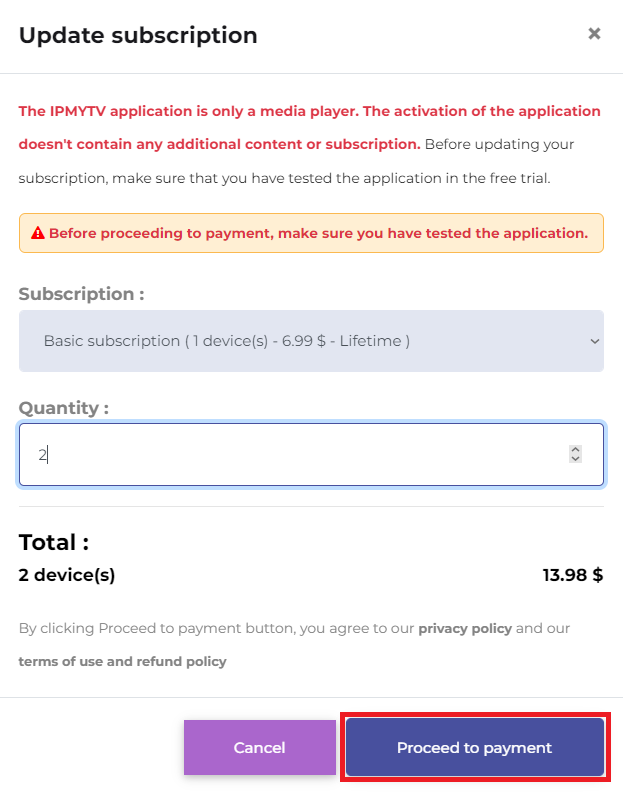Screen dimensions: 623x793
Task: Focus the Quantity input field
Action: (312, 455)
